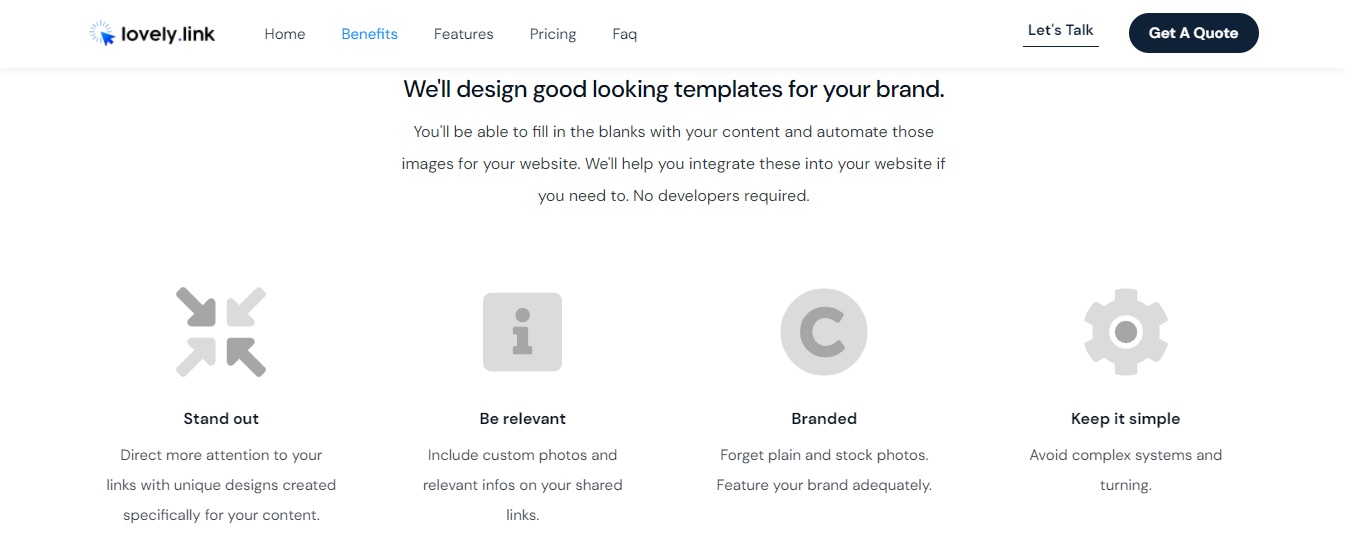Click the Keep it simple heading
This screenshot has width=1345, height=554.
tap(1126, 419)
